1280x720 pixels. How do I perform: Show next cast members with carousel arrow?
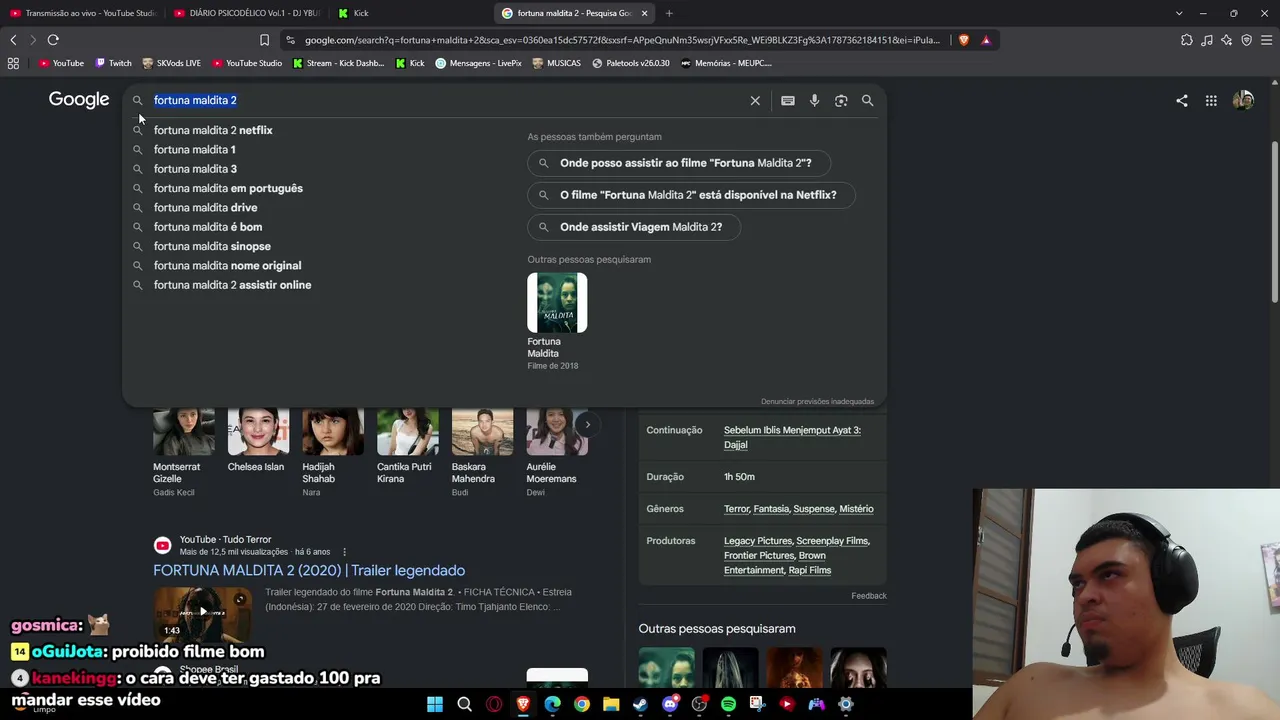pyautogui.click(x=587, y=424)
